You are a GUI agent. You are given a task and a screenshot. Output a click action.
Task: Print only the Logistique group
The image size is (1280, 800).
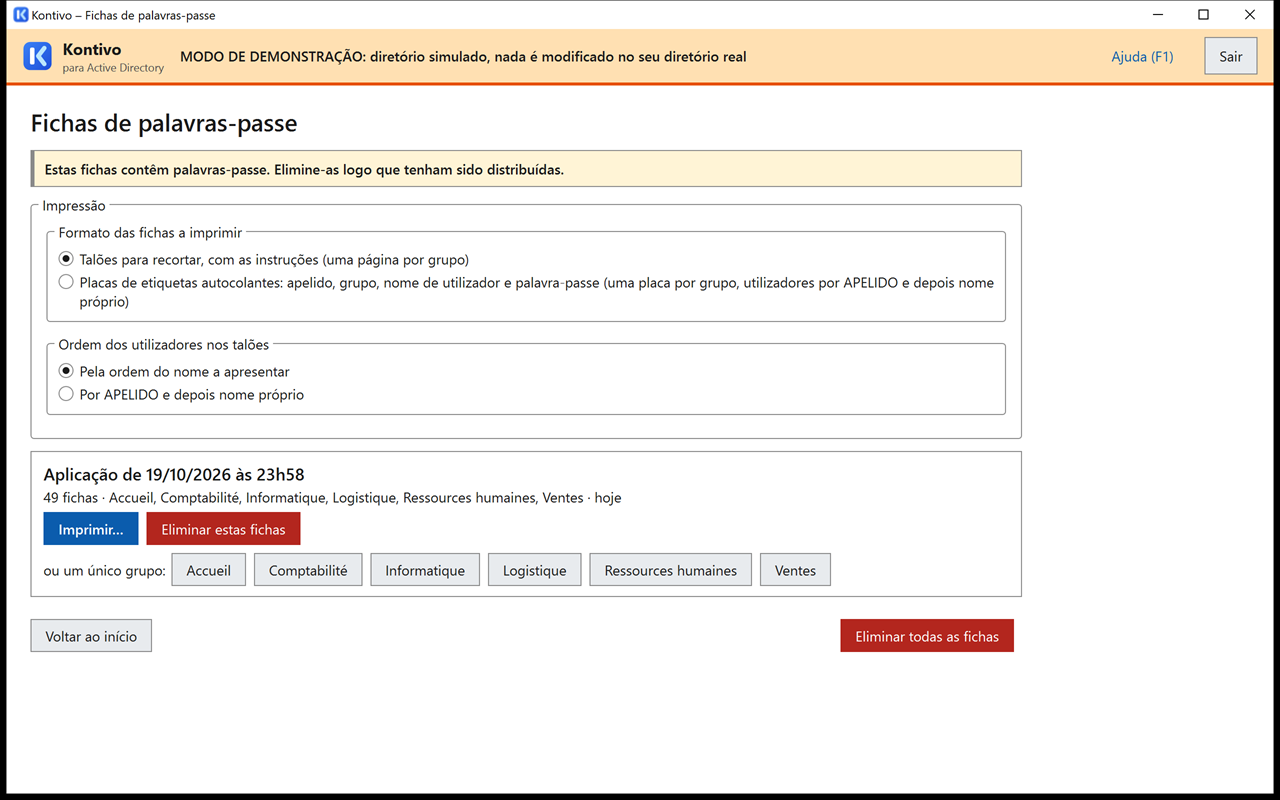point(534,570)
